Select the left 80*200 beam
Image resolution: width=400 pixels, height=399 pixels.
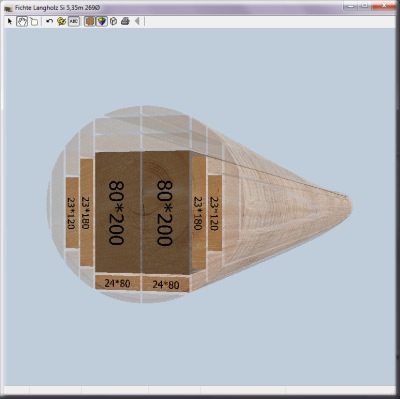(118, 212)
